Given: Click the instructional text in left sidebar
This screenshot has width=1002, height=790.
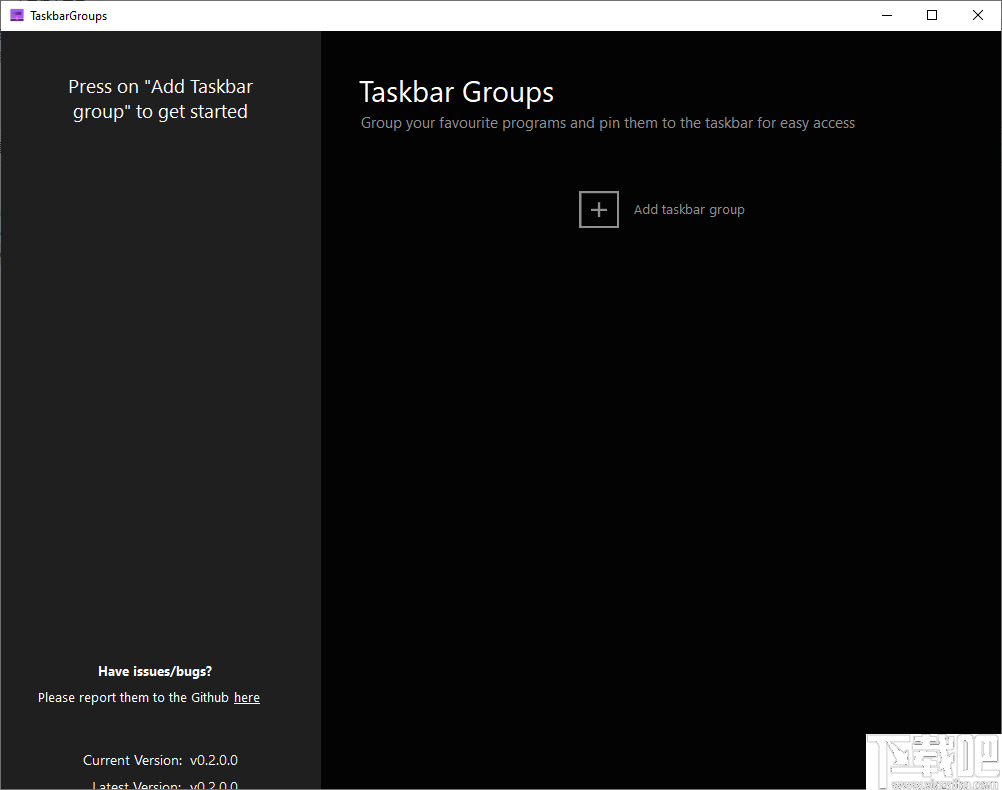Looking at the screenshot, I should (160, 98).
